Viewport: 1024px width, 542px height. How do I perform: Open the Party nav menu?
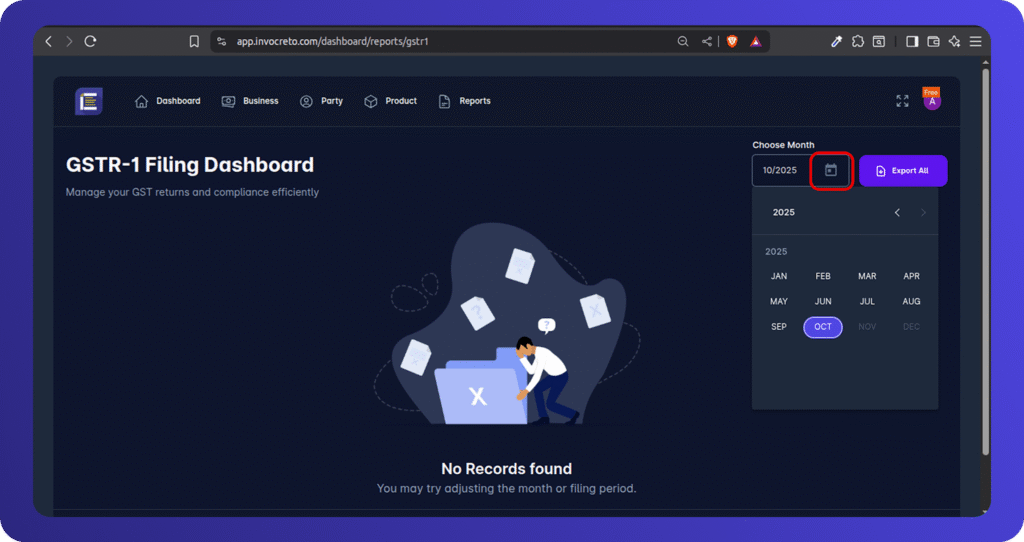coord(321,101)
